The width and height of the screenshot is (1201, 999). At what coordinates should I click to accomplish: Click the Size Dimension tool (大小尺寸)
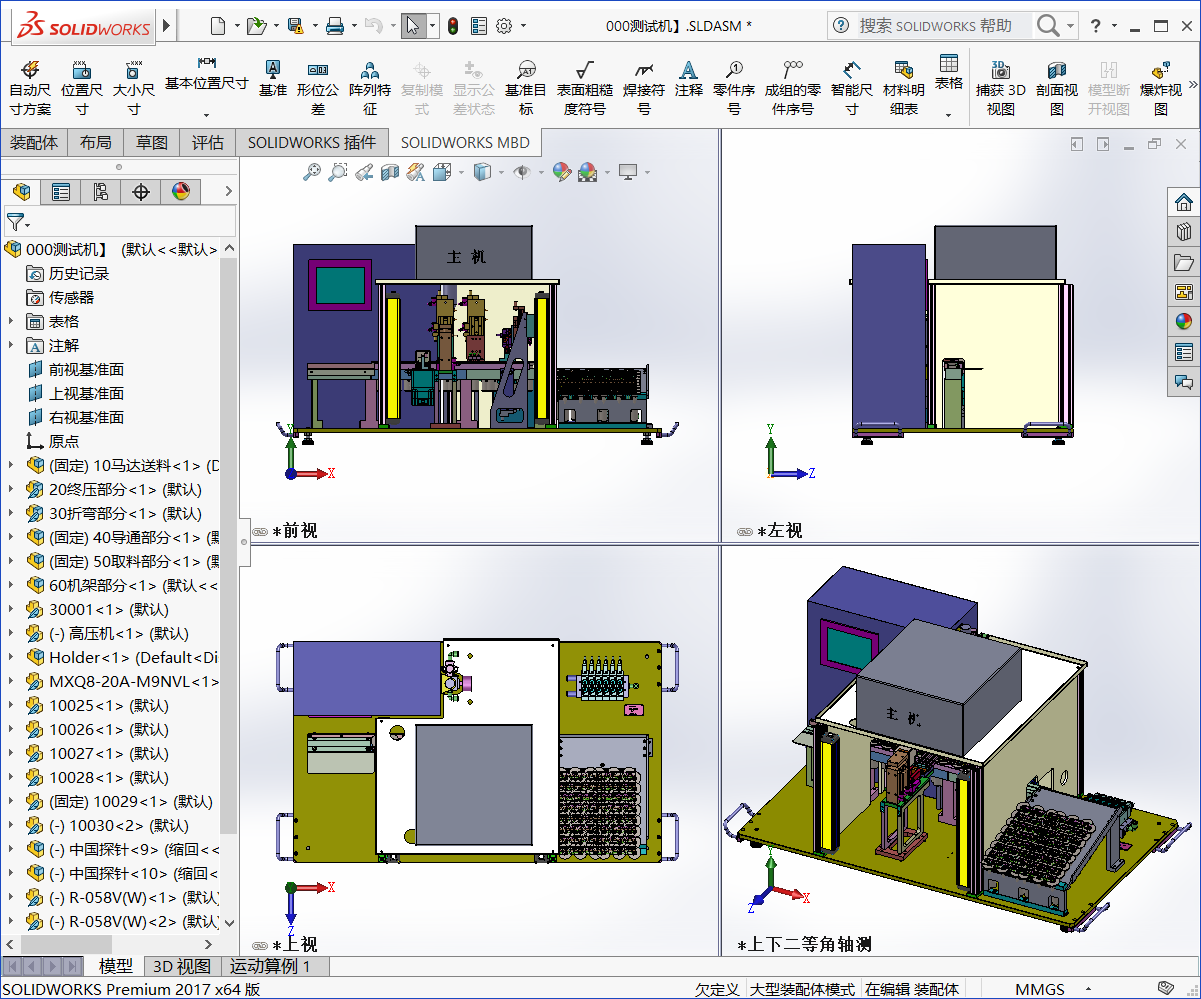click(133, 87)
